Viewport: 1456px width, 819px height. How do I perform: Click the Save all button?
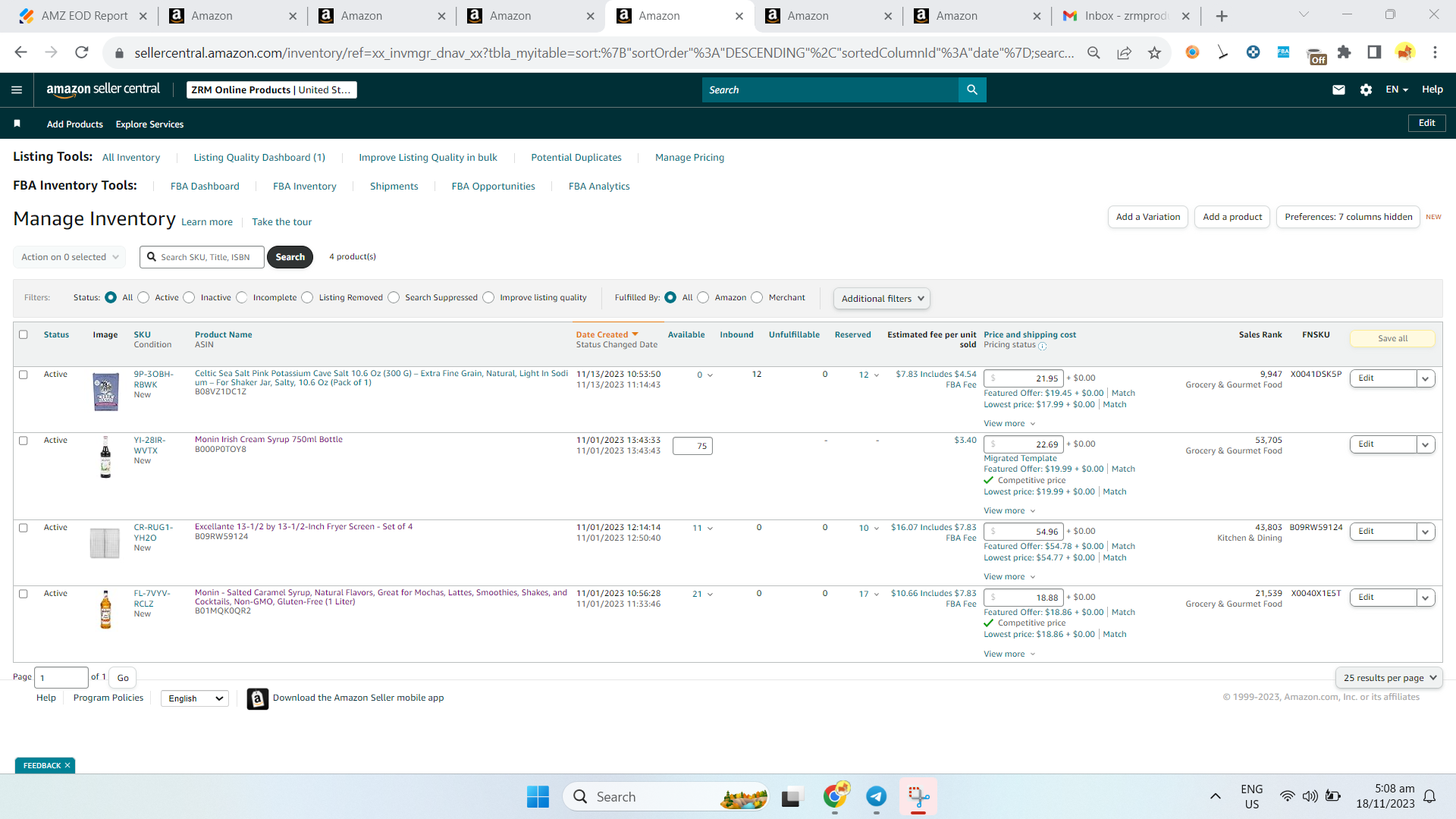coord(1392,339)
